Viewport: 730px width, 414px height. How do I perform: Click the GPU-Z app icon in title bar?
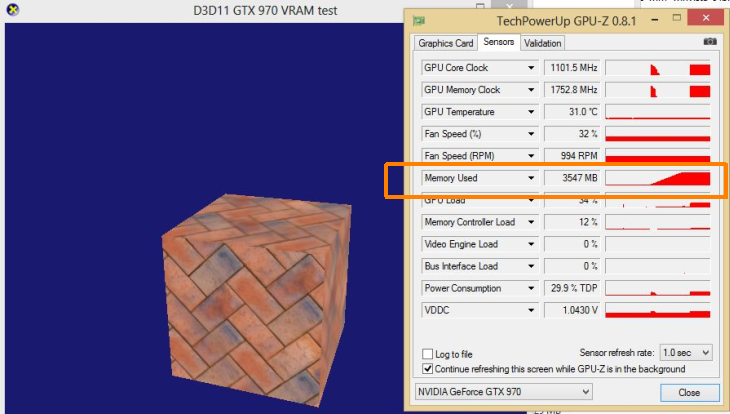click(419, 20)
